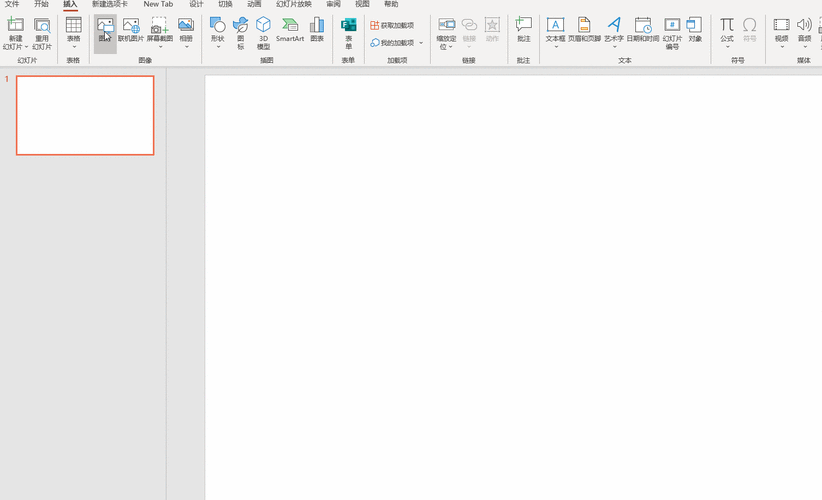Open the 切换 (Transitions) tab
This screenshot has height=500, width=822.
coord(225,4)
